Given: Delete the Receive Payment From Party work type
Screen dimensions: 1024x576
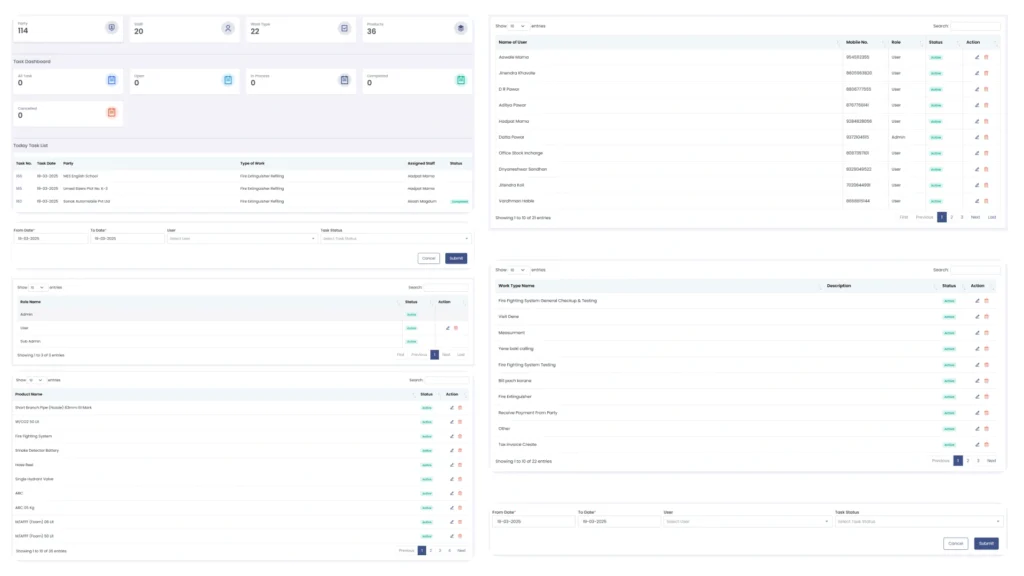Looking at the screenshot, I should [x=986, y=413].
